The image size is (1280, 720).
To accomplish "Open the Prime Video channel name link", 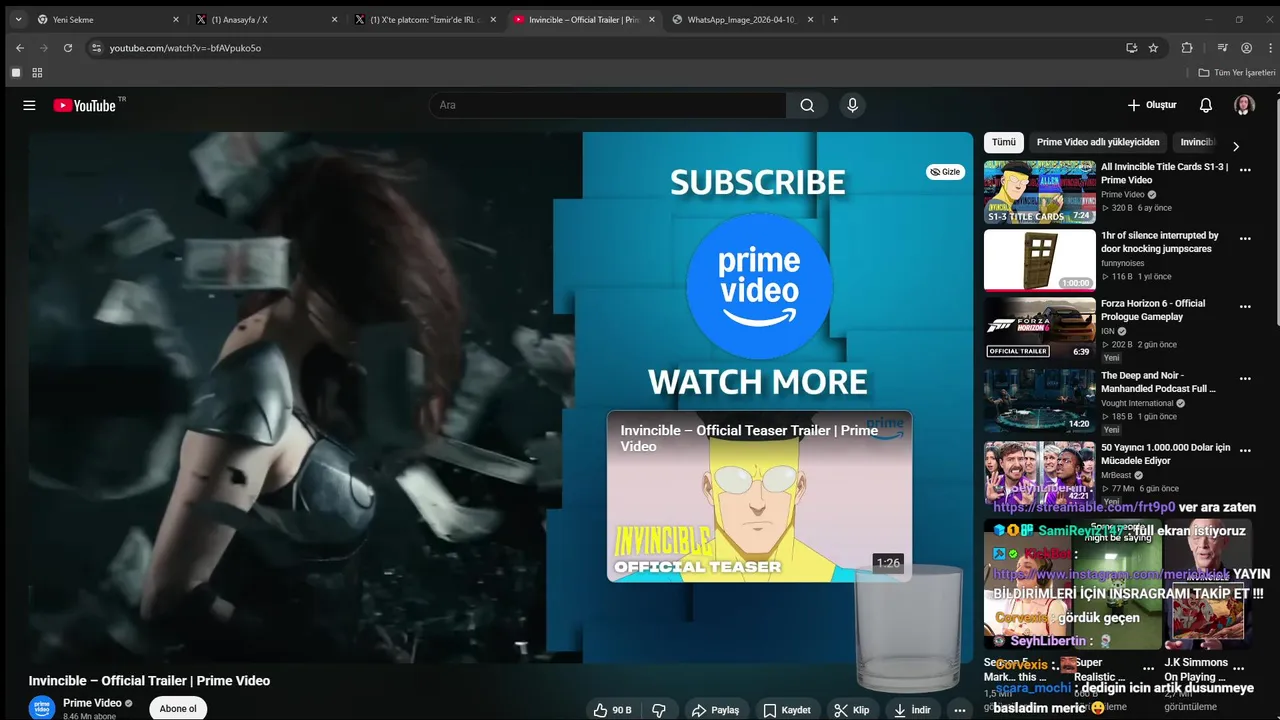I will [92, 703].
